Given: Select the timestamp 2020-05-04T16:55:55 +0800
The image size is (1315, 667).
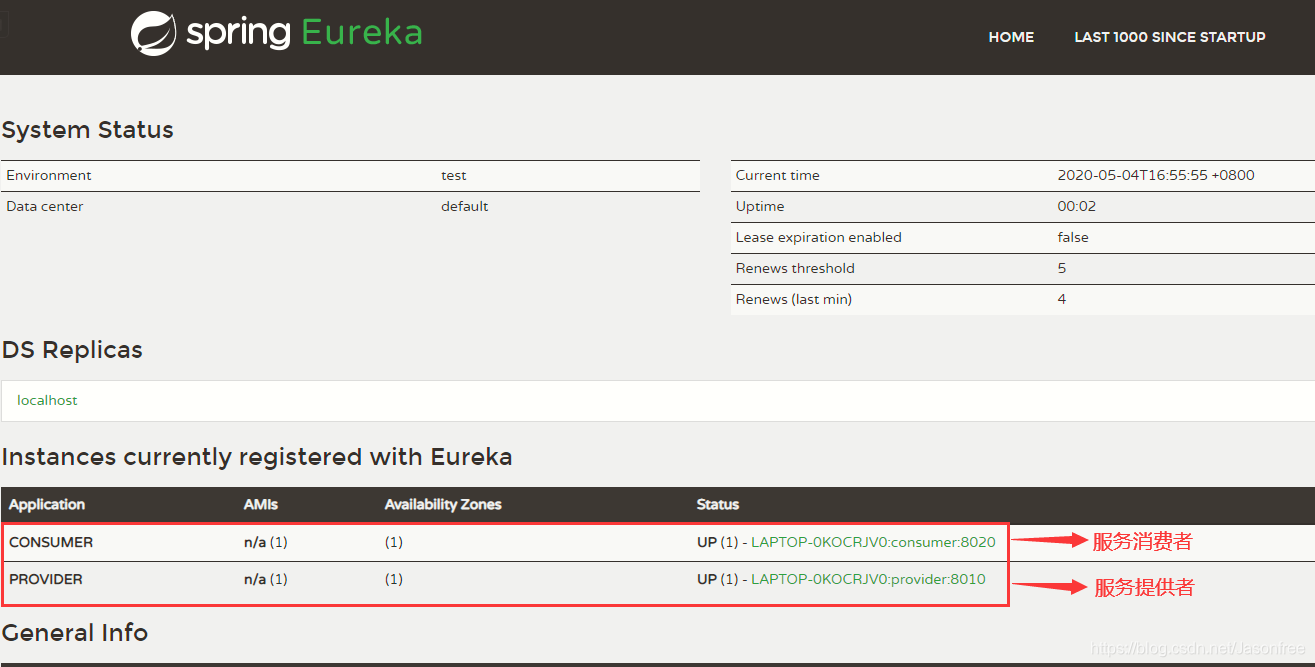Looking at the screenshot, I should 1156,175.
